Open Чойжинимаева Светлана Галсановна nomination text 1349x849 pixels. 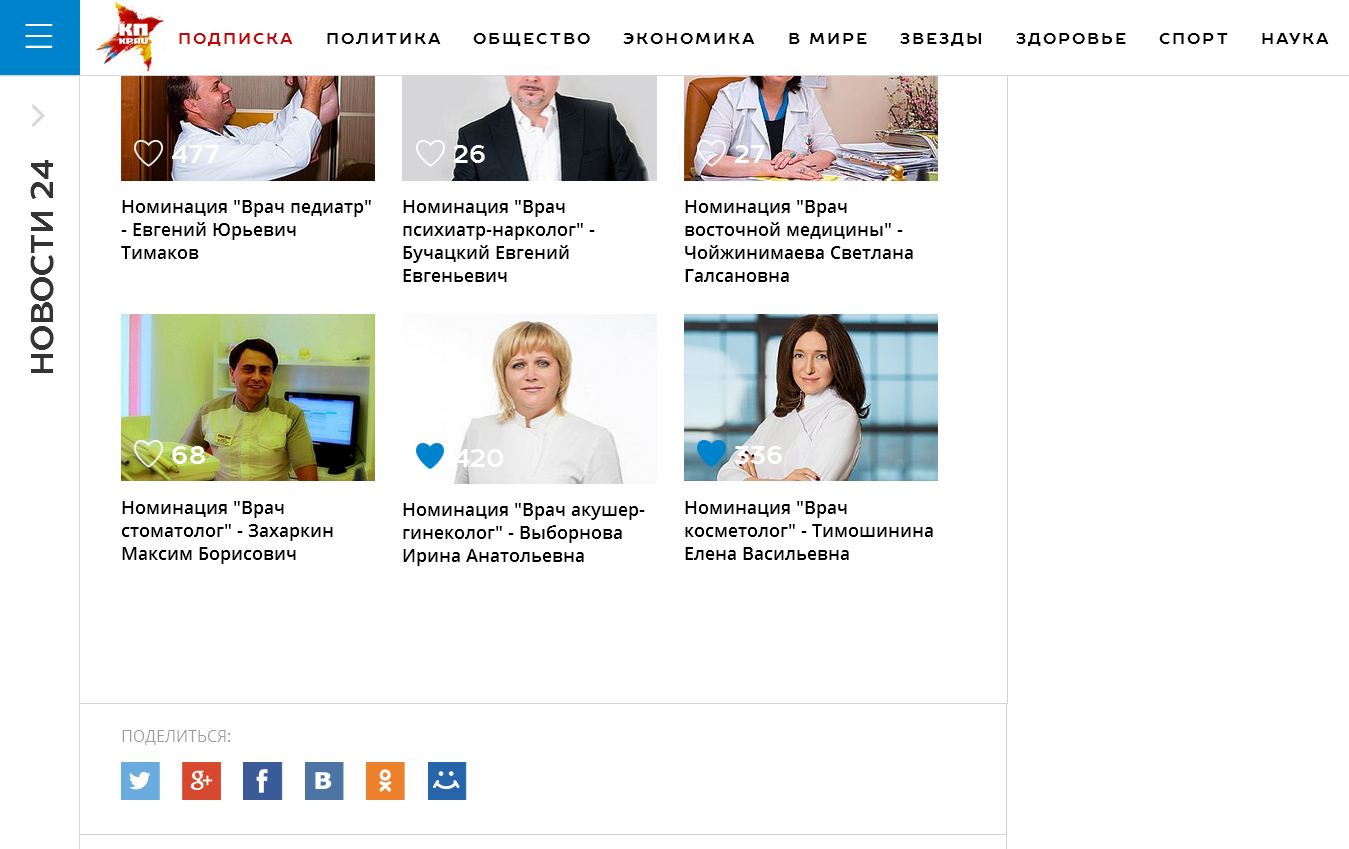click(799, 241)
